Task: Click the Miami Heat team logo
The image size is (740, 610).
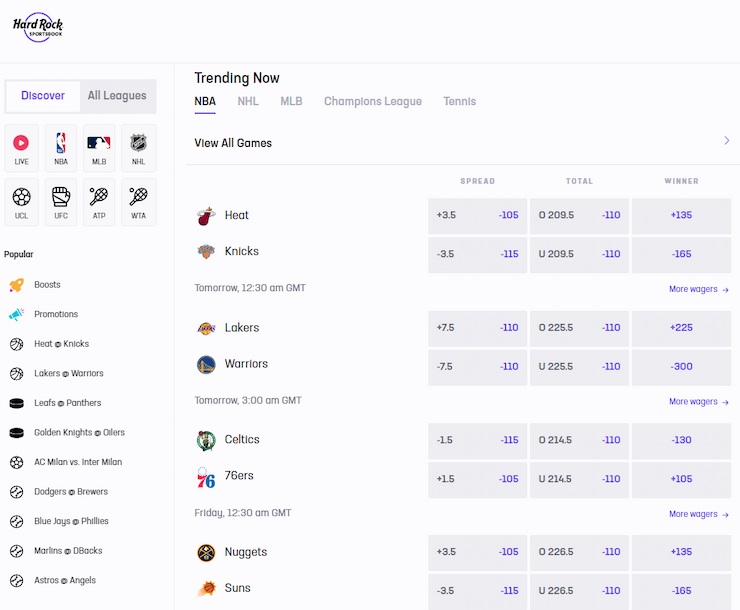Action: coord(206,216)
